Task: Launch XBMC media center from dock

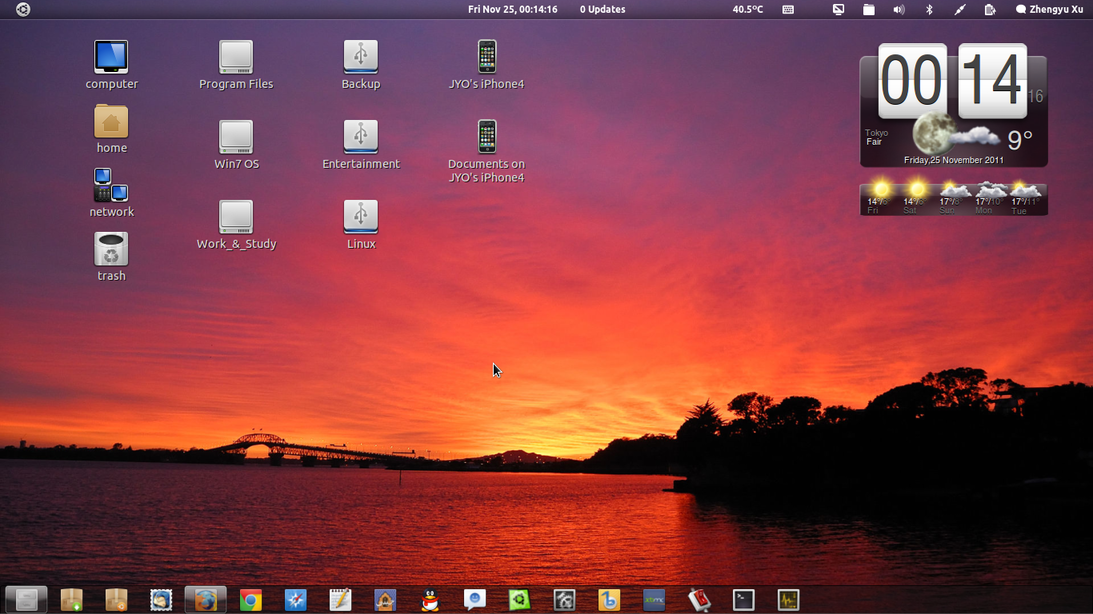Action: tap(654, 600)
